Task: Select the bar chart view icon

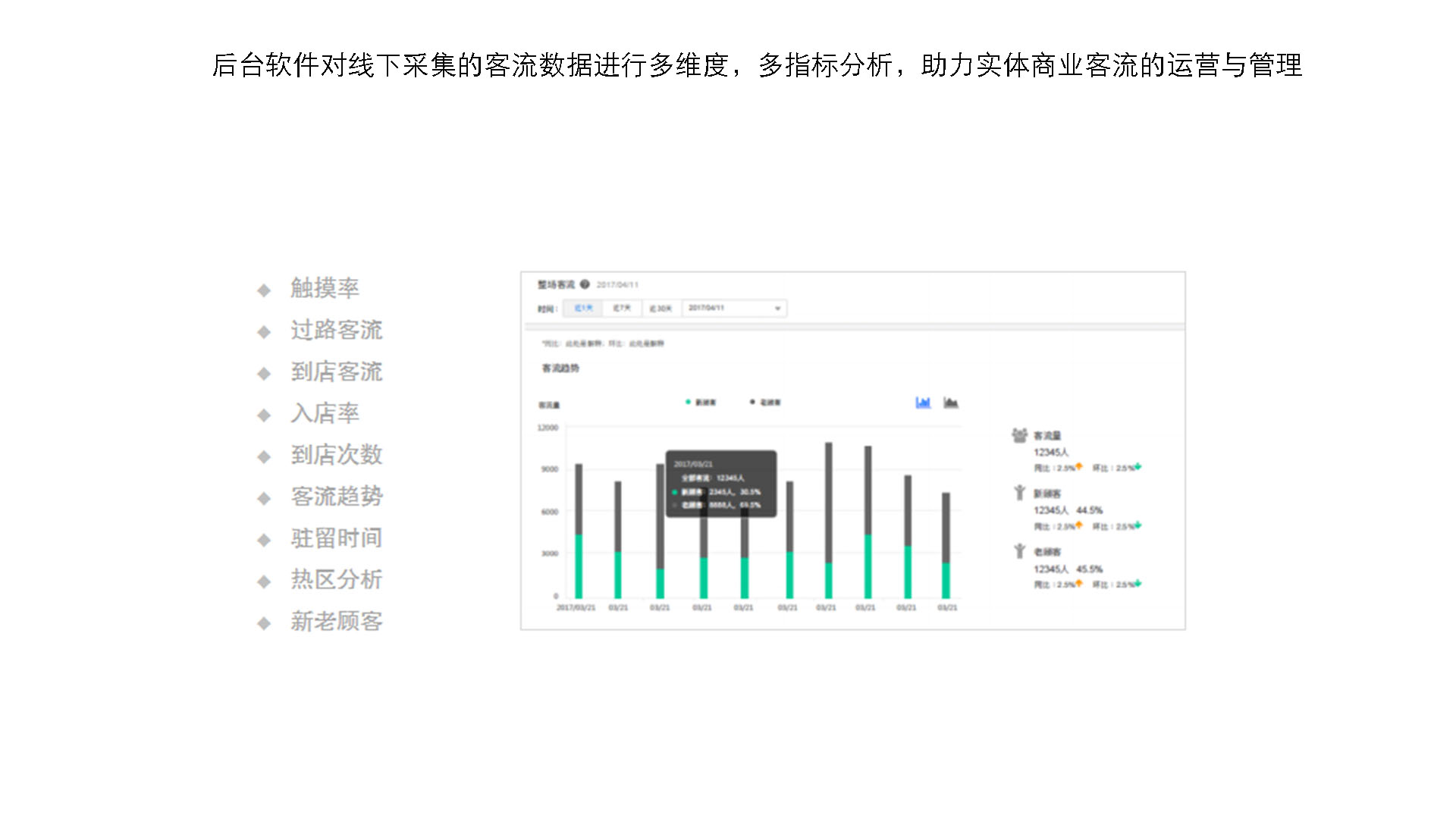Action: coord(922,403)
